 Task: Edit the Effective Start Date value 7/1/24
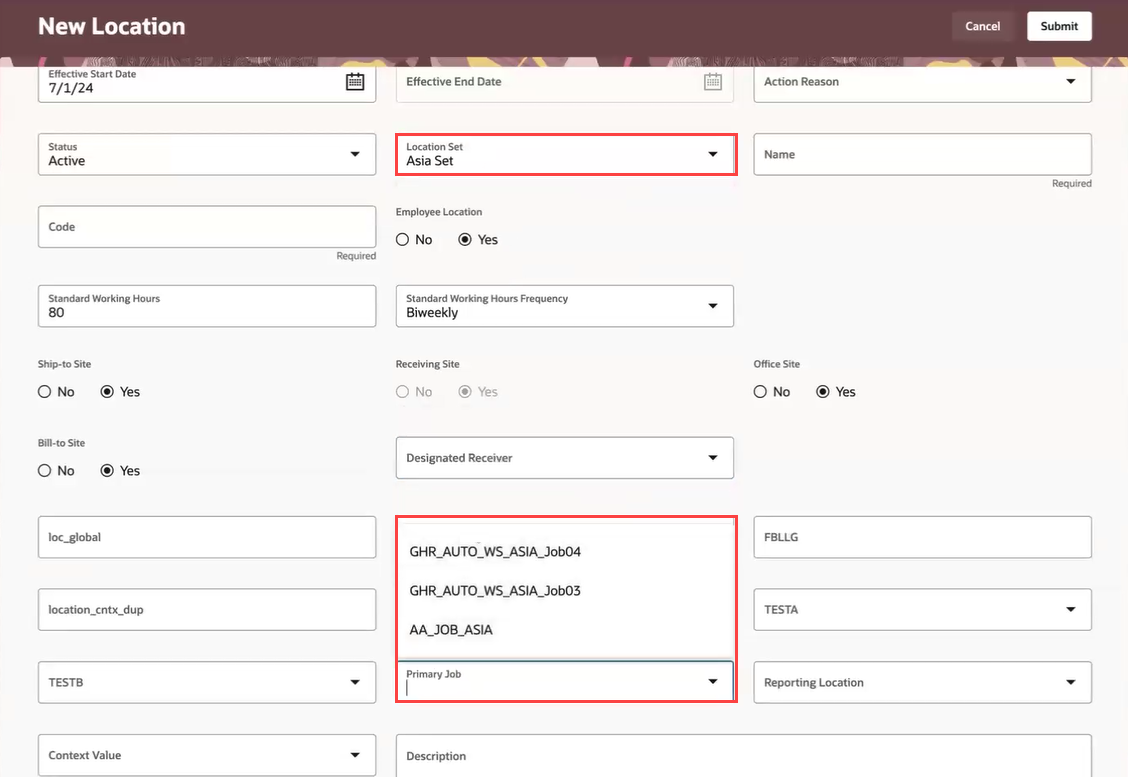[70, 88]
